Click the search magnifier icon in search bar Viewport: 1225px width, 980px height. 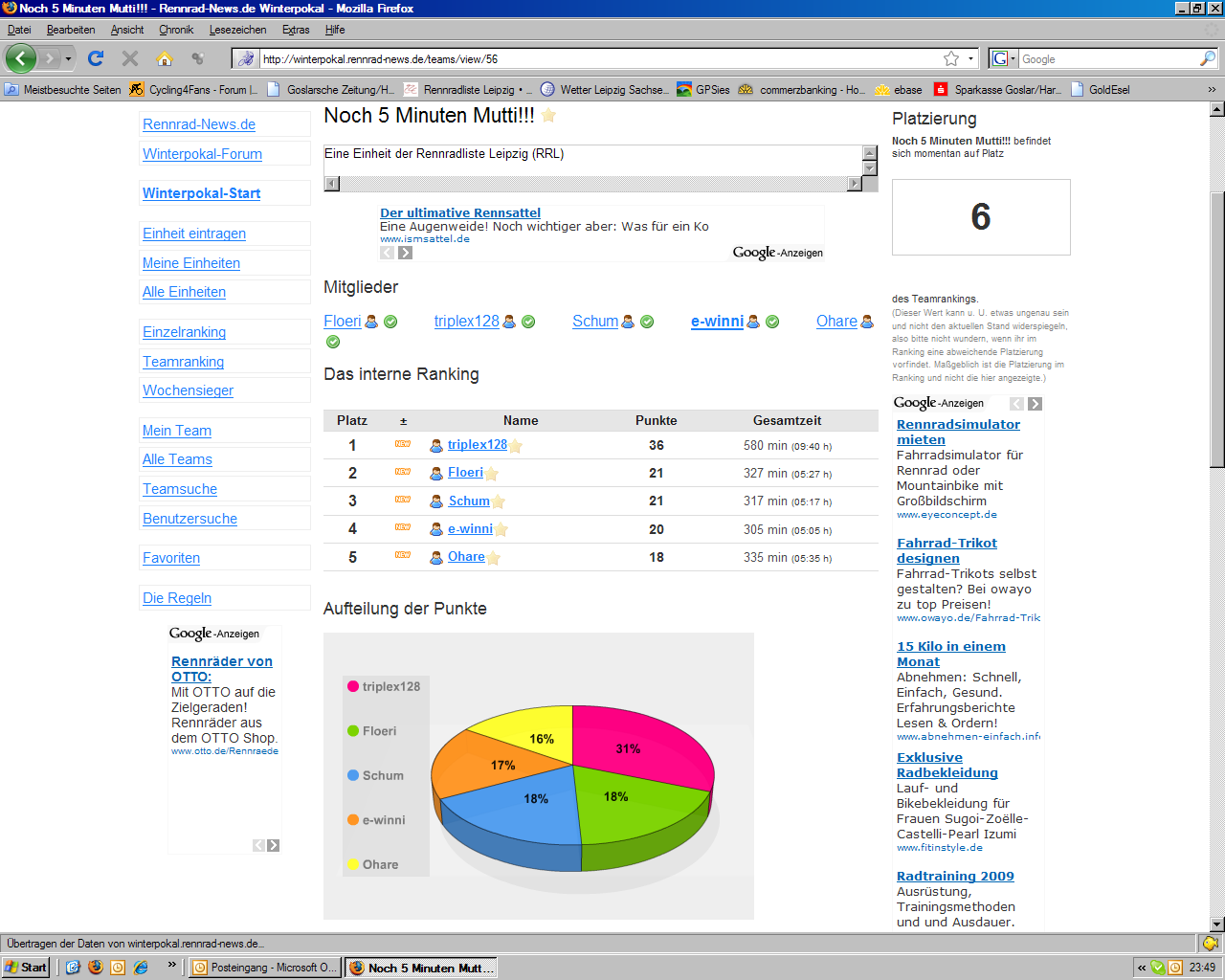click(x=1207, y=58)
